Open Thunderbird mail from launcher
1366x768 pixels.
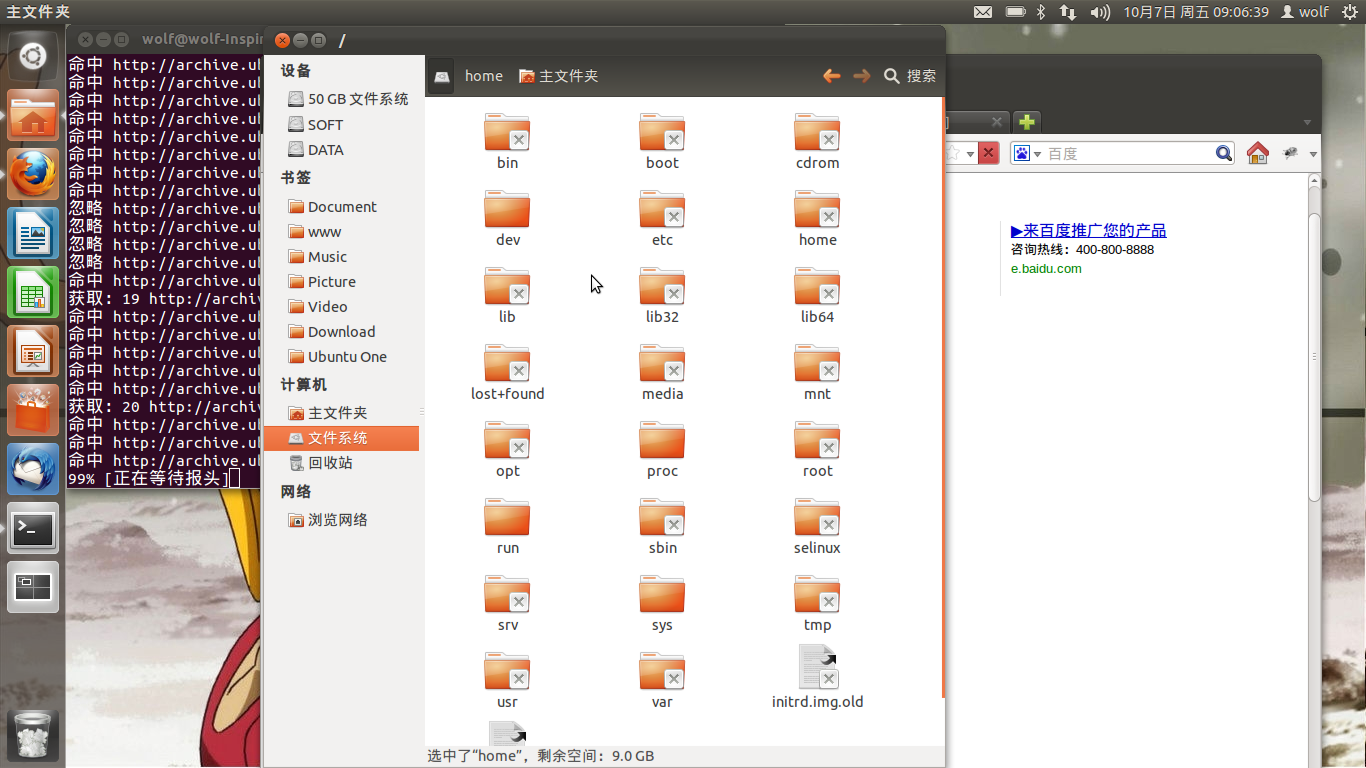tap(33, 470)
